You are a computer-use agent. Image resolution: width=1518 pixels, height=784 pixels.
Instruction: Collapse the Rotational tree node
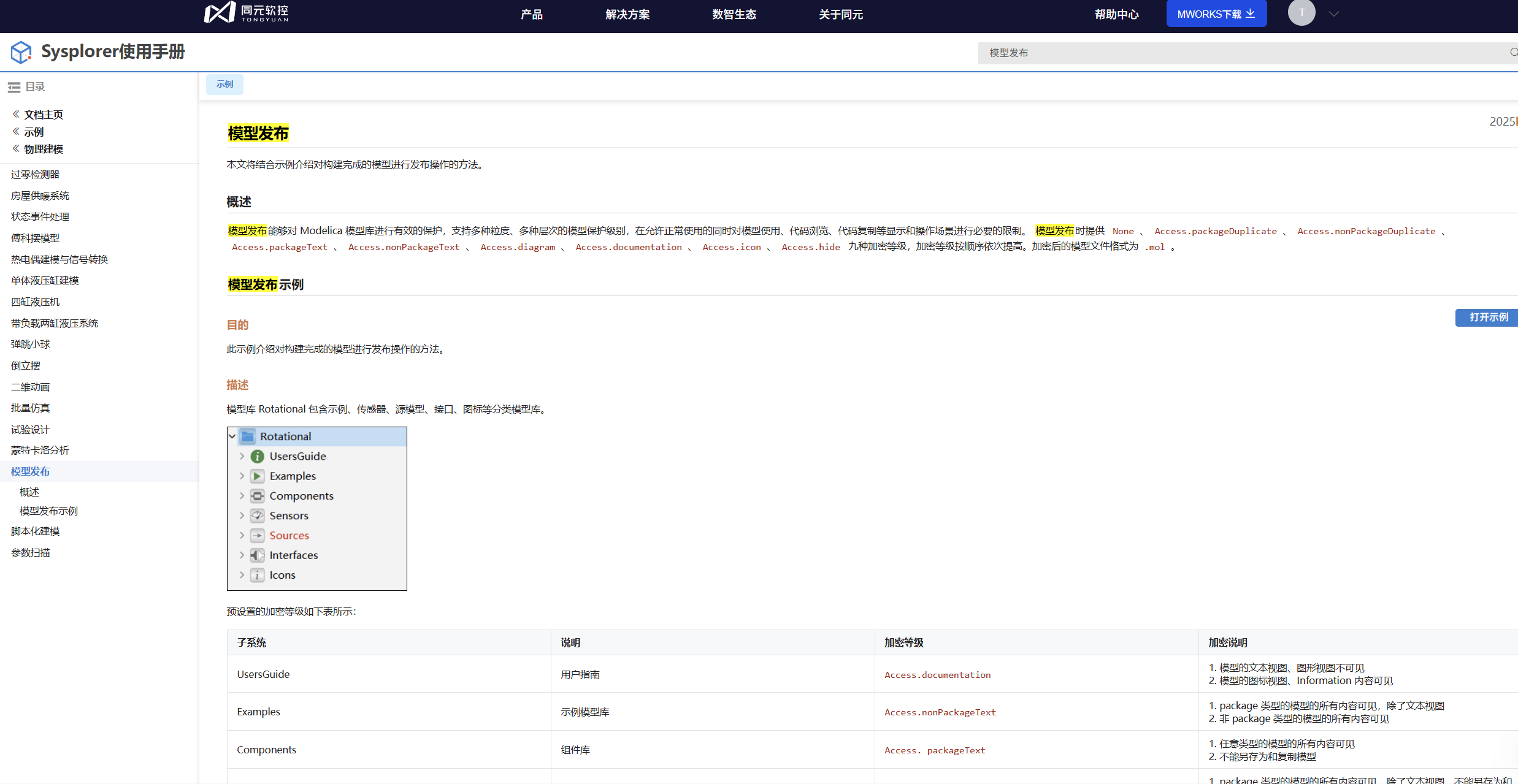click(232, 436)
